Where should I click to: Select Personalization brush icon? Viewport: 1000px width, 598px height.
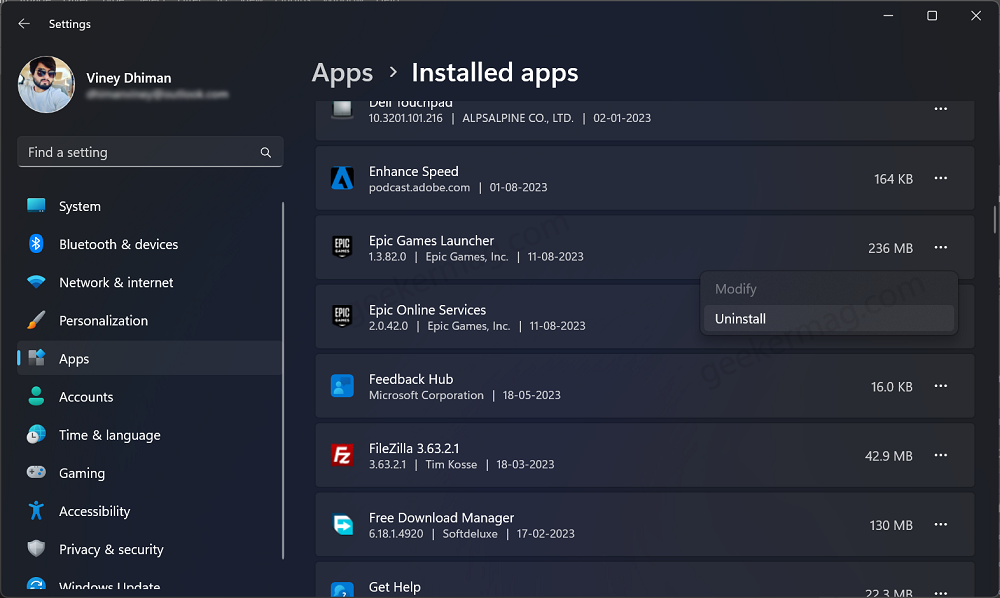tap(36, 320)
